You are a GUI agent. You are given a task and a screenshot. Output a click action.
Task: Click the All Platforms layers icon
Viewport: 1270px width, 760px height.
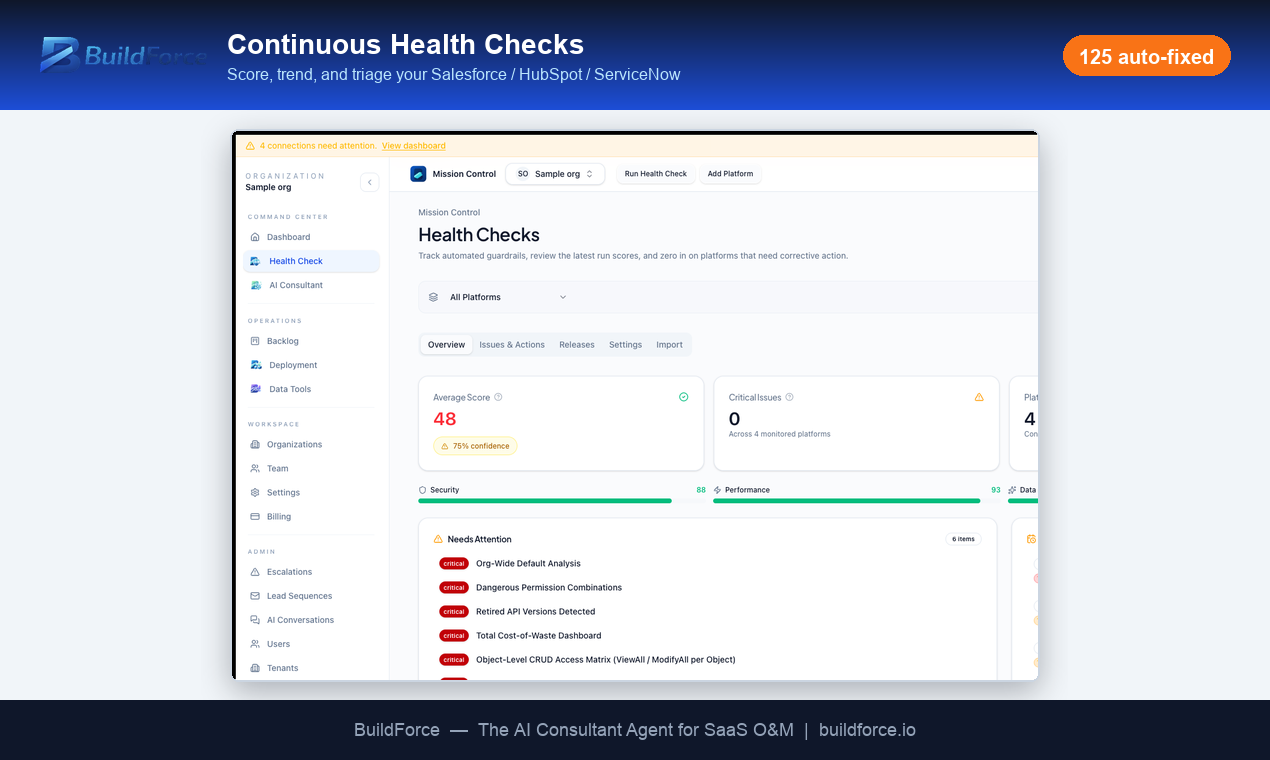[433, 297]
